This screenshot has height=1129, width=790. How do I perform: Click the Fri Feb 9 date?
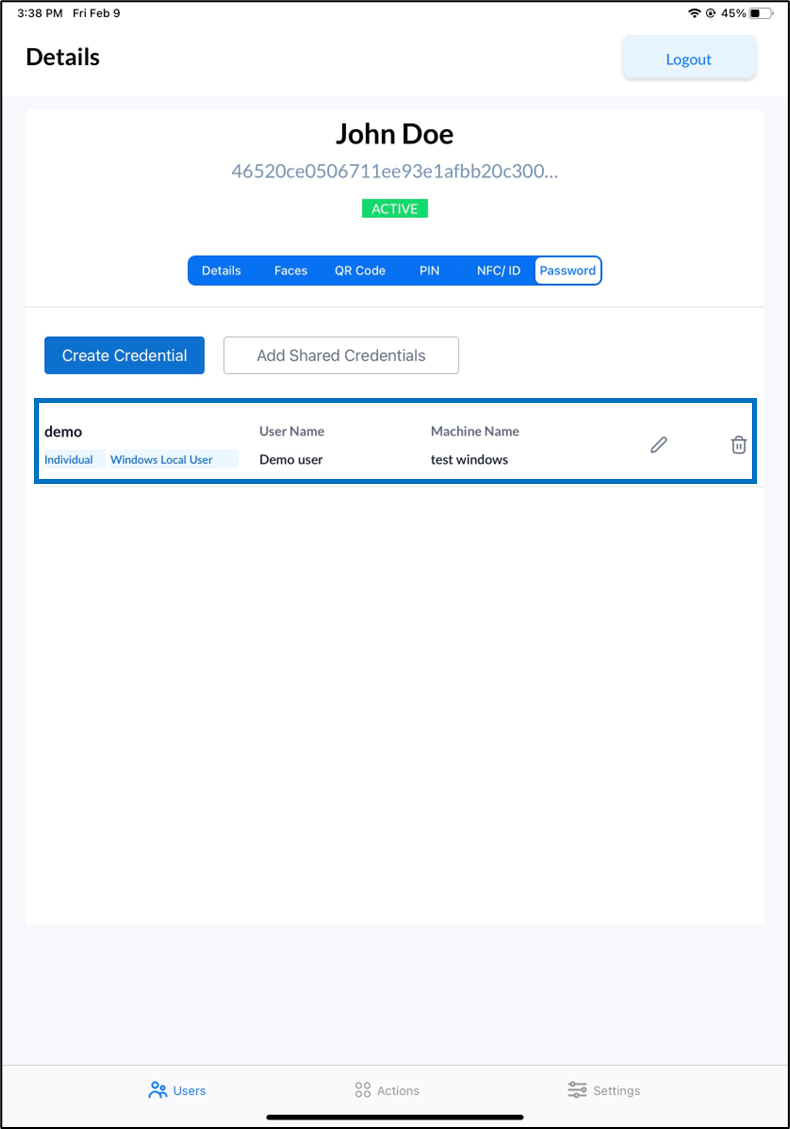[x=96, y=13]
